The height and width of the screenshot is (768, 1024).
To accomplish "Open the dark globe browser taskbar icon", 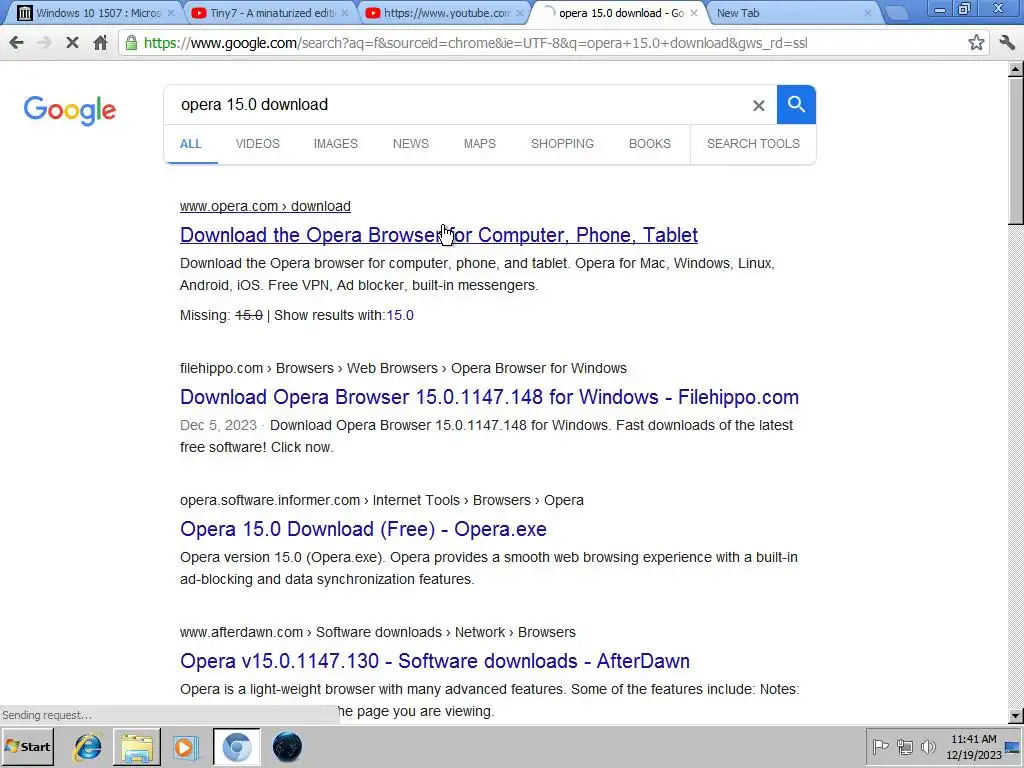I will click(287, 747).
